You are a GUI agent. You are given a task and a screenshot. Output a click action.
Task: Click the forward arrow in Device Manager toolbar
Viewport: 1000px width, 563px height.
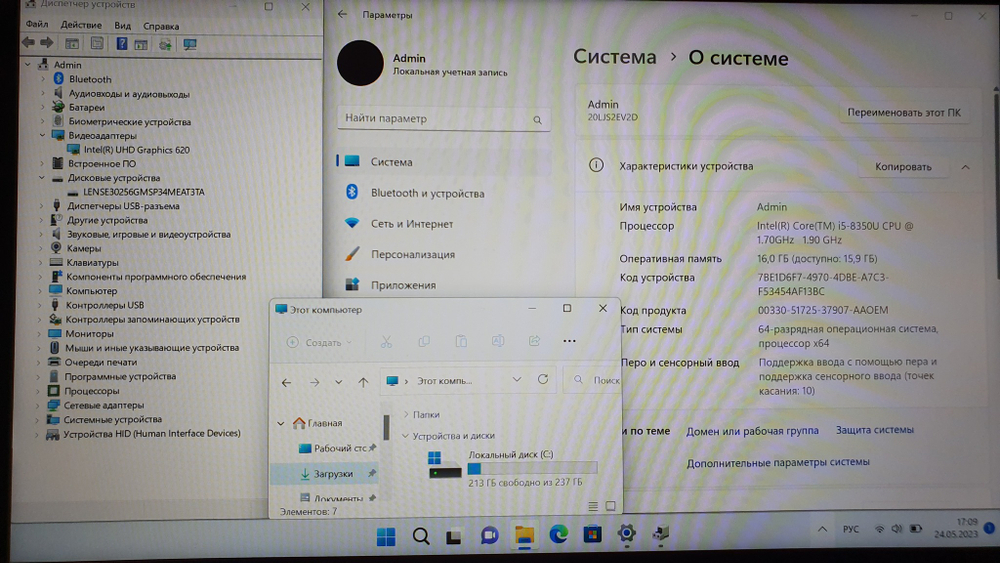pyautogui.click(x=47, y=43)
